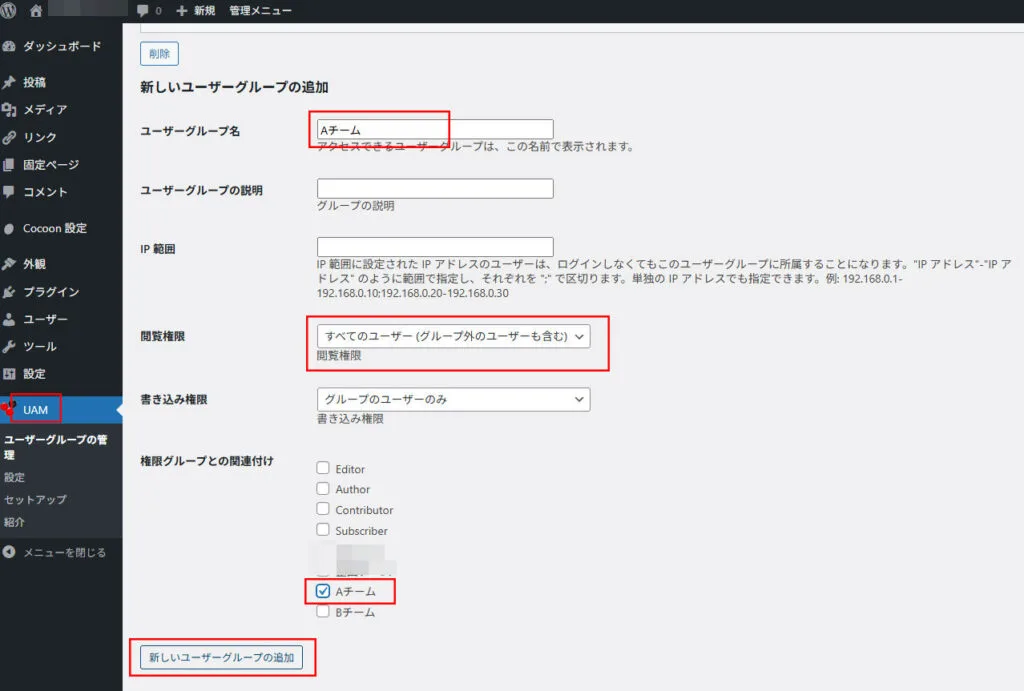Uncheck the Aチーム checkbox

point(323,591)
